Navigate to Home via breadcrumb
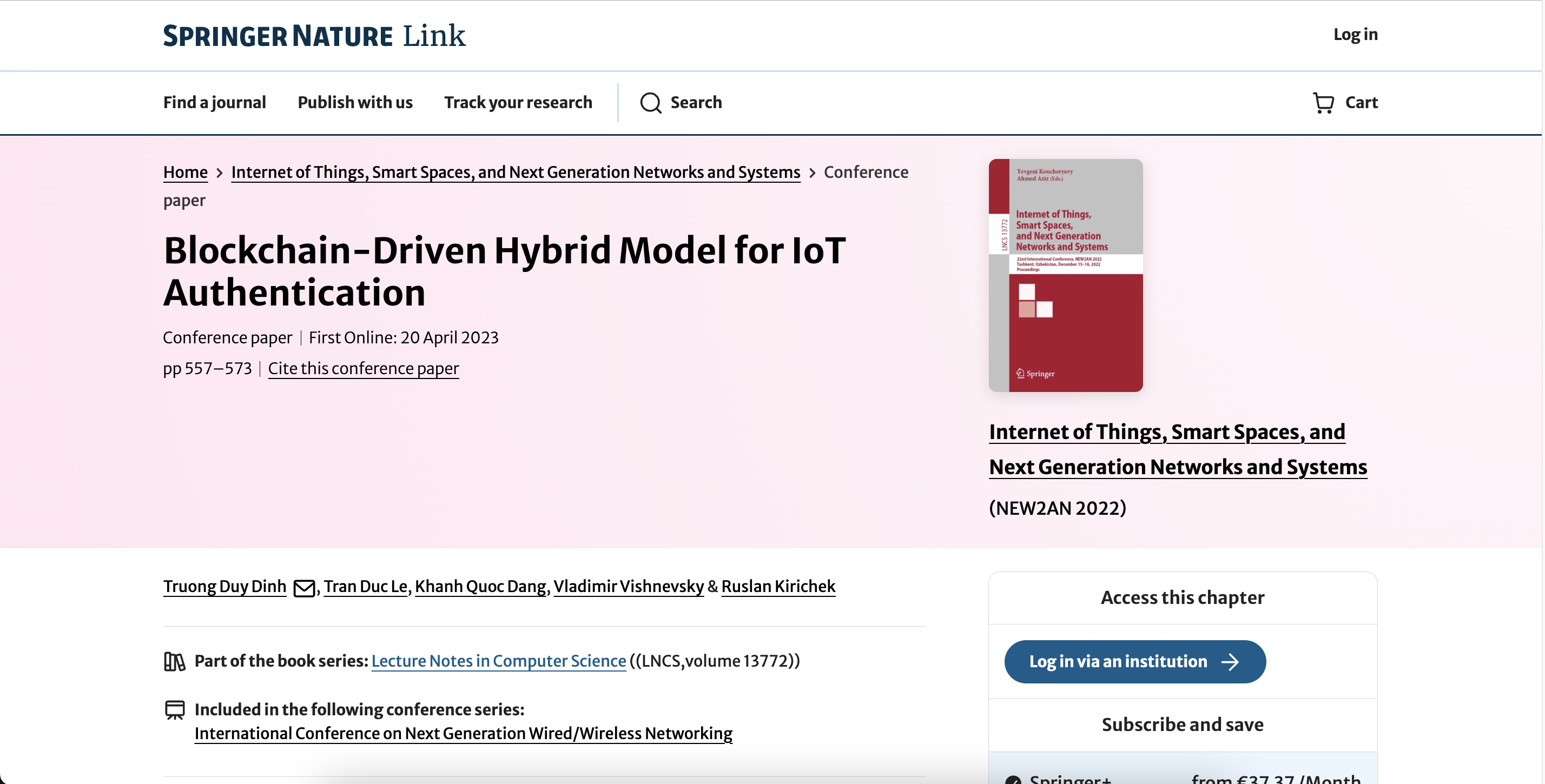The width and height of the screenshot is (1545, 784). 184,172
